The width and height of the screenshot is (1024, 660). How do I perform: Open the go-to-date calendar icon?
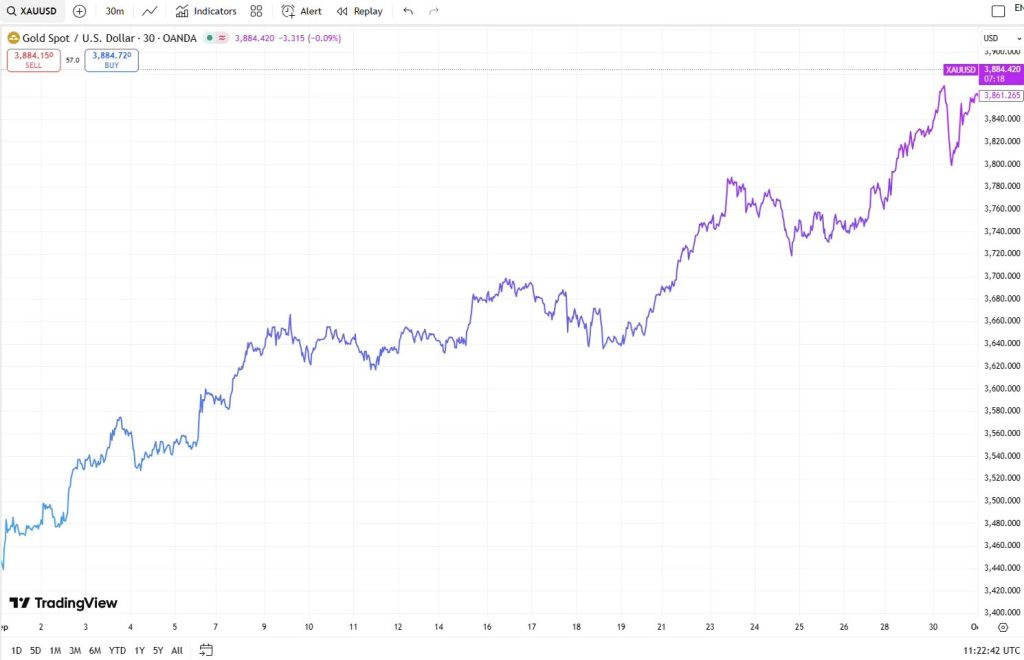pos(206,650)
